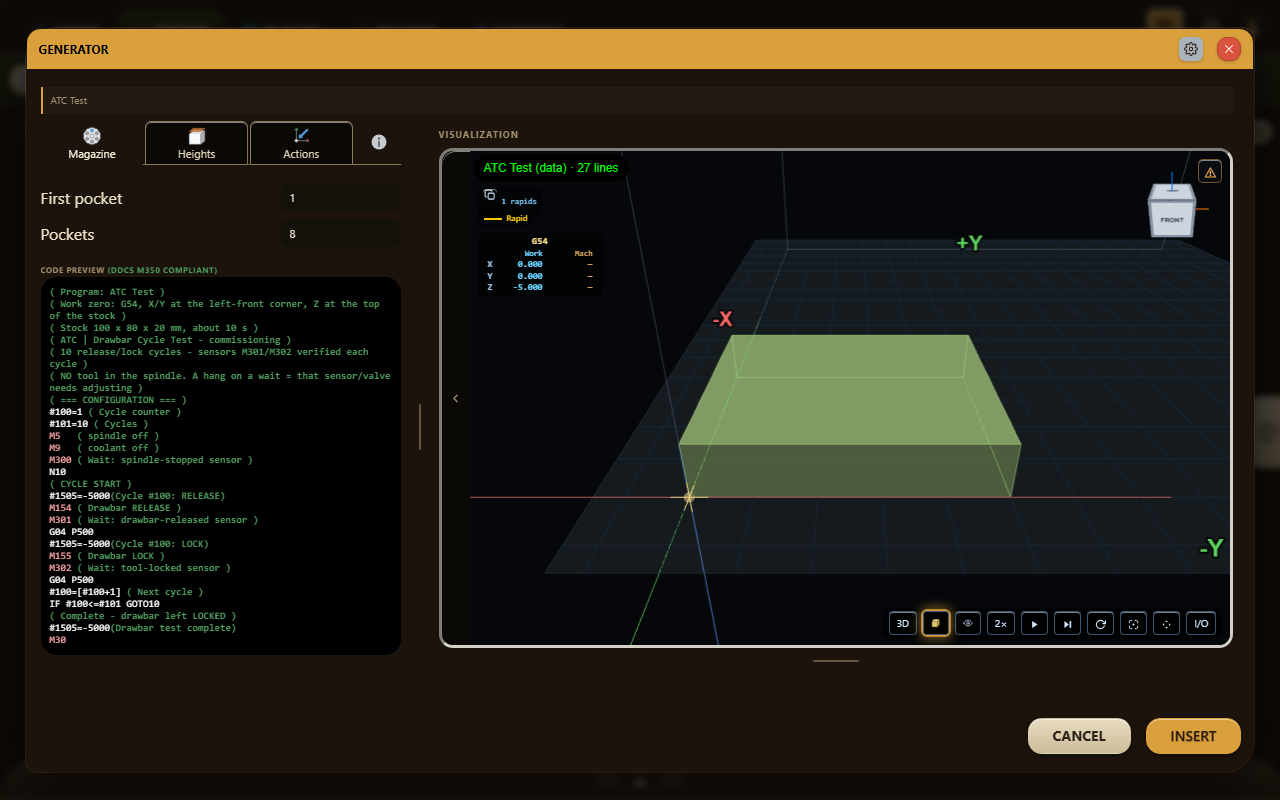
Task: Toggle the eye visibility button
Action: [x=968, y=623]
